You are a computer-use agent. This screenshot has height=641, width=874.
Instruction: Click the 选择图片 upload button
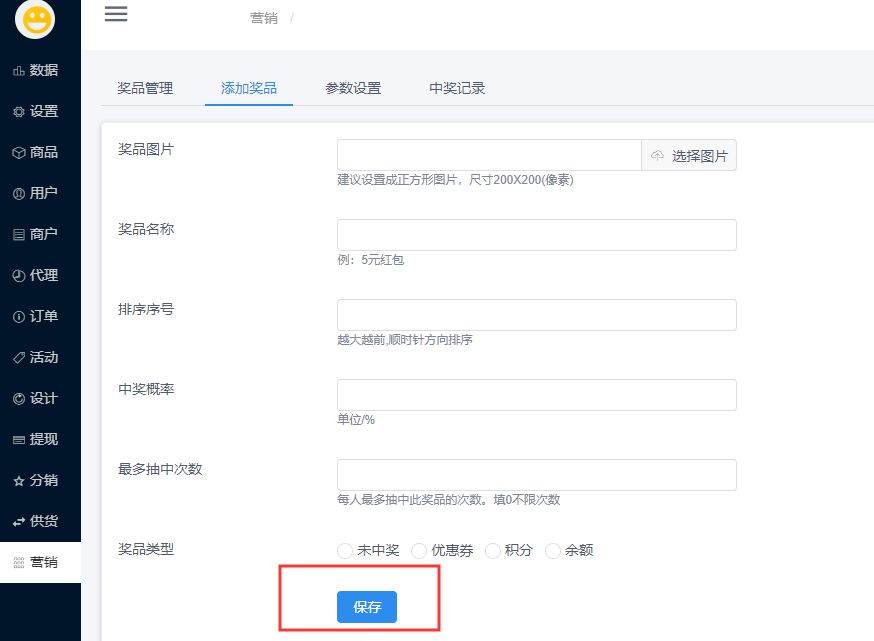tap(689, 156)
